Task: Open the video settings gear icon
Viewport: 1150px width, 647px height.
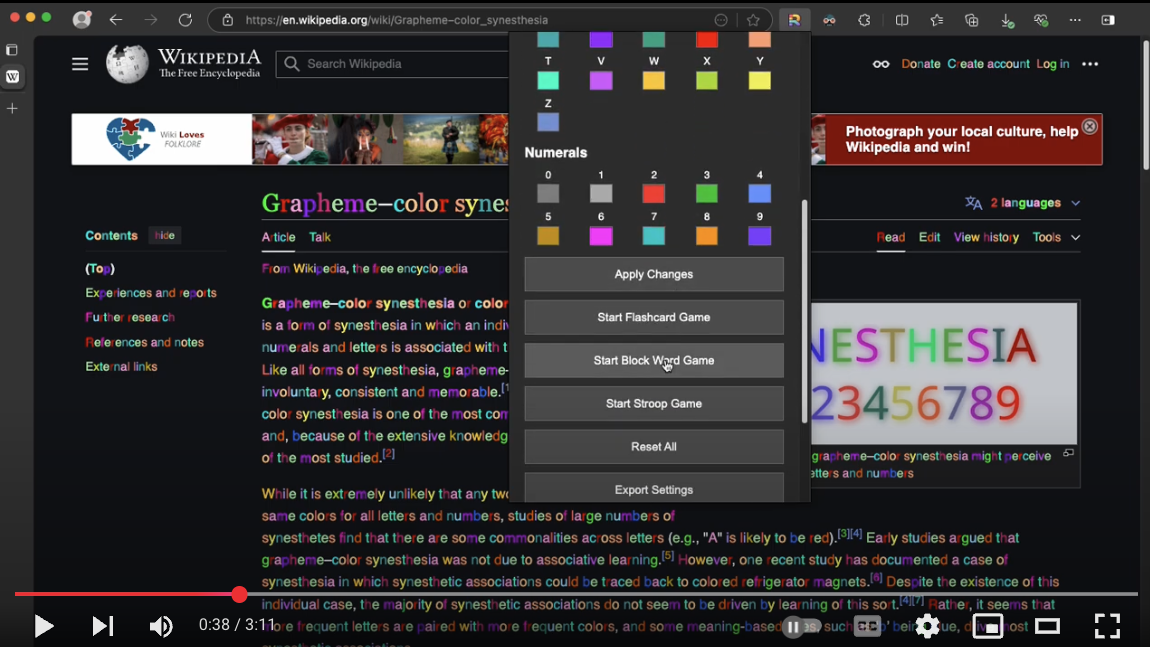Action: click(927, 626)
